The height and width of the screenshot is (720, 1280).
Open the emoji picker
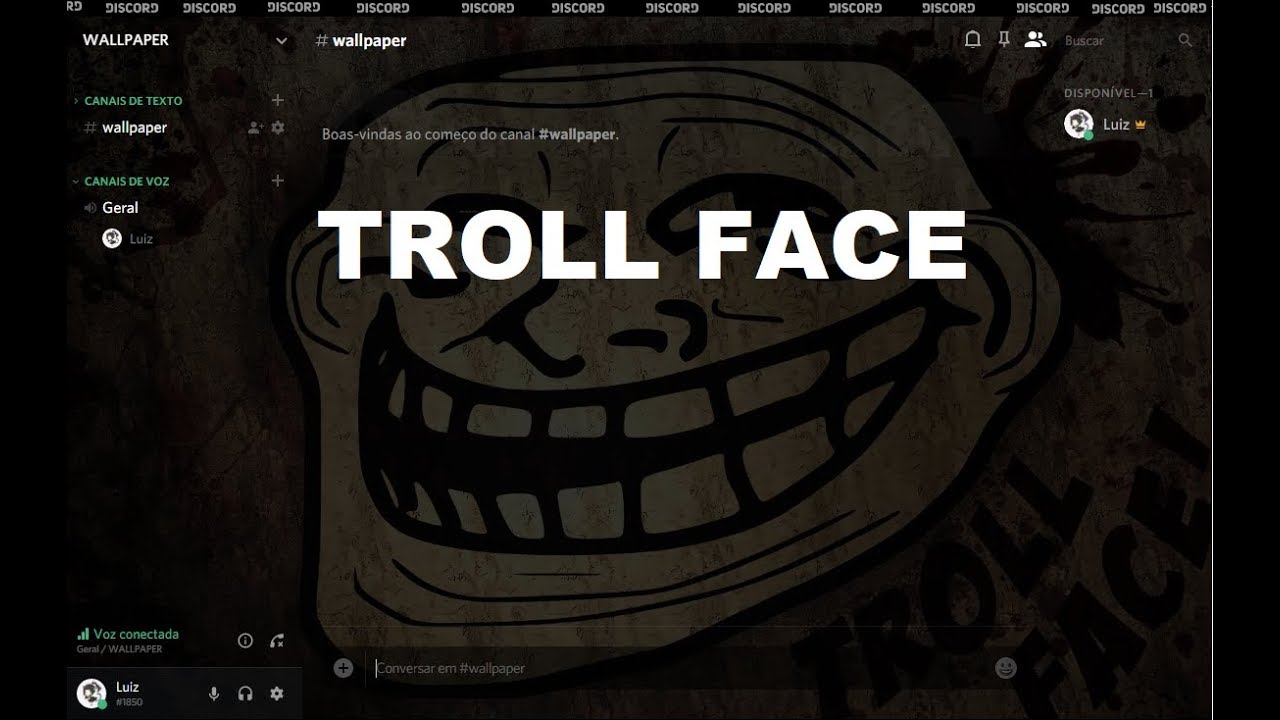point(1006,667)
